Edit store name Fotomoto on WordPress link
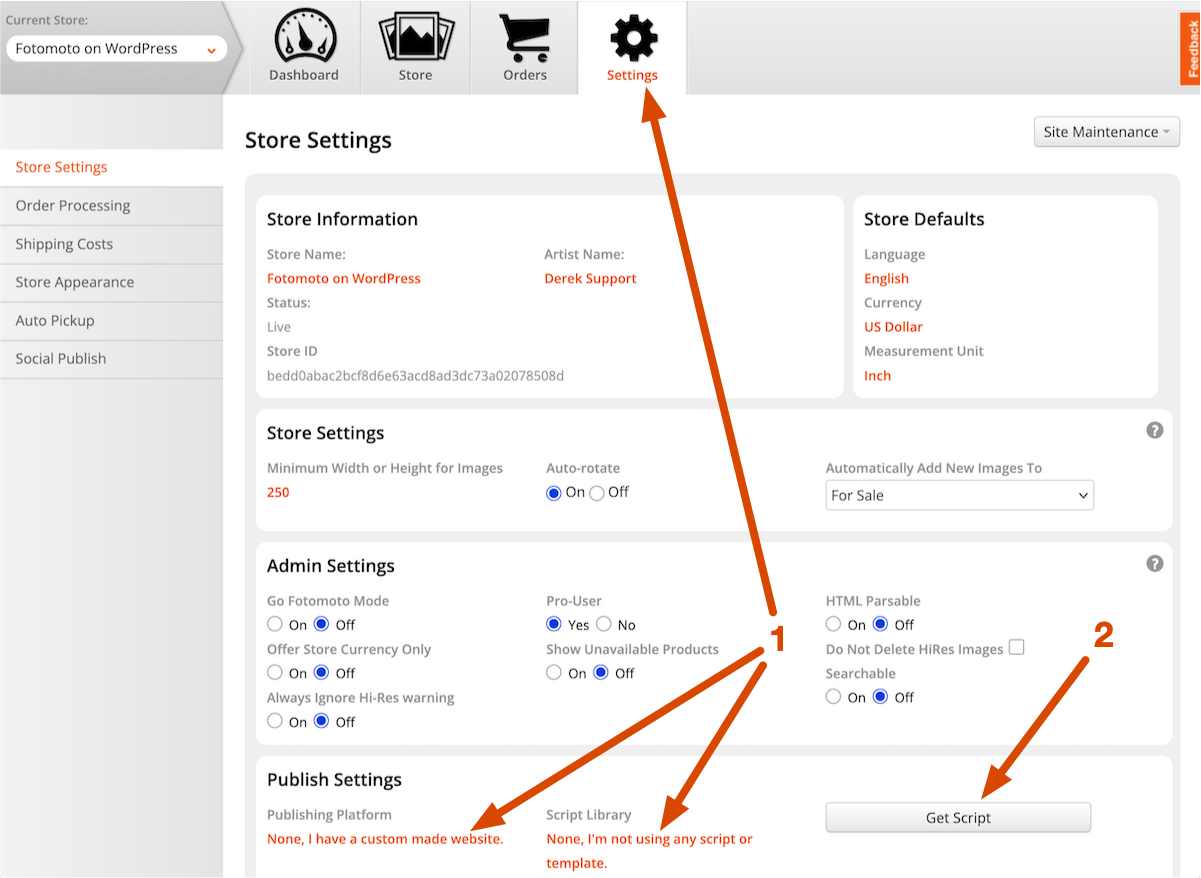 pyautogui.click(x=344, y=279)
